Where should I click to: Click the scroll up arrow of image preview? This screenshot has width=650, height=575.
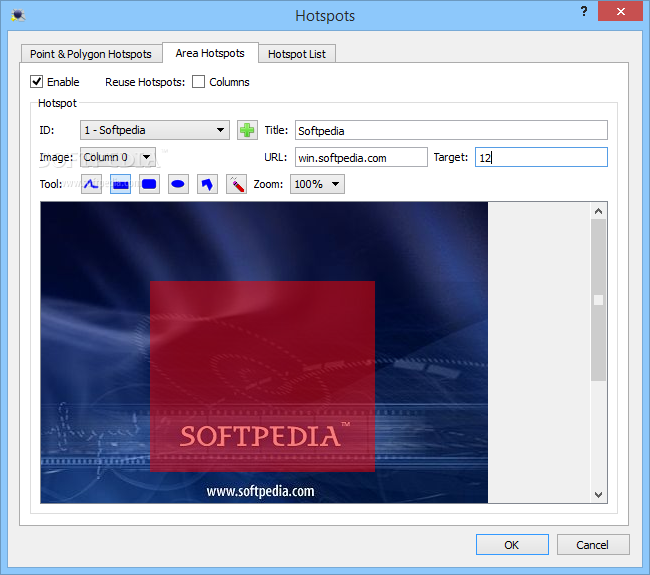pyautogui.click(x=598, y=211)
